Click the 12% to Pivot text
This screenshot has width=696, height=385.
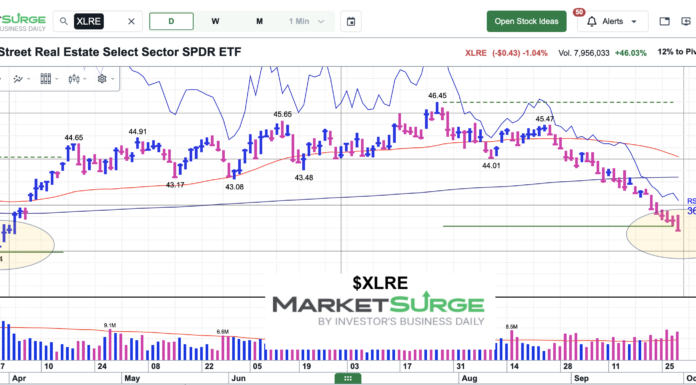click(676, 52)
